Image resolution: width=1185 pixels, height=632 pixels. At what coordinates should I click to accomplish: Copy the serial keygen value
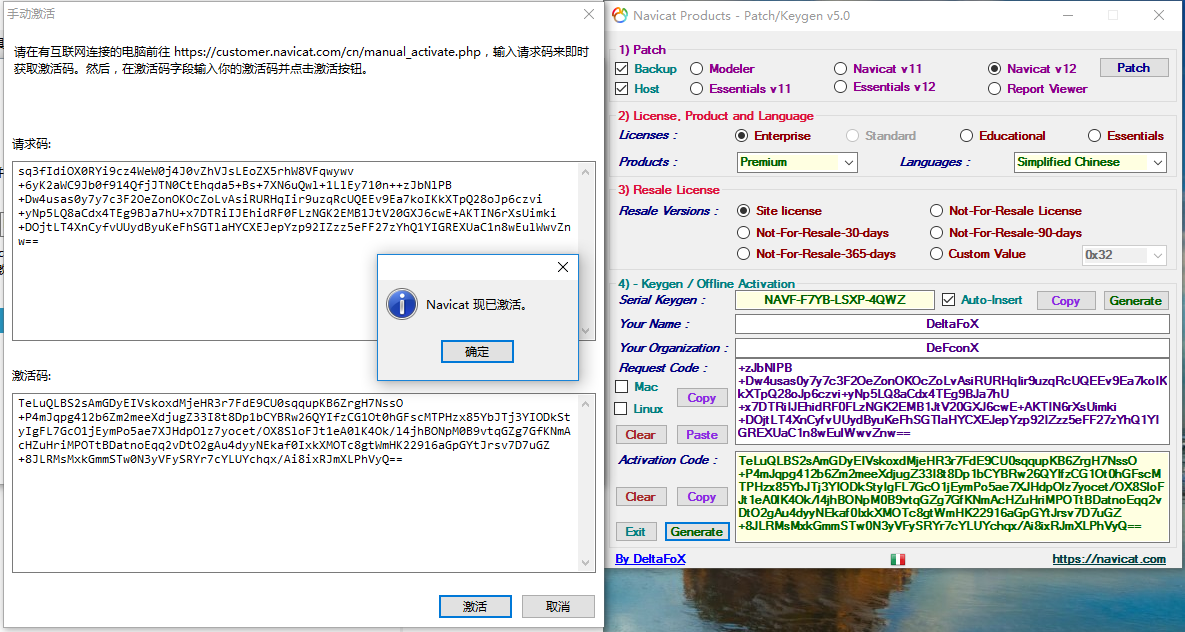(x=1066, y=301)
